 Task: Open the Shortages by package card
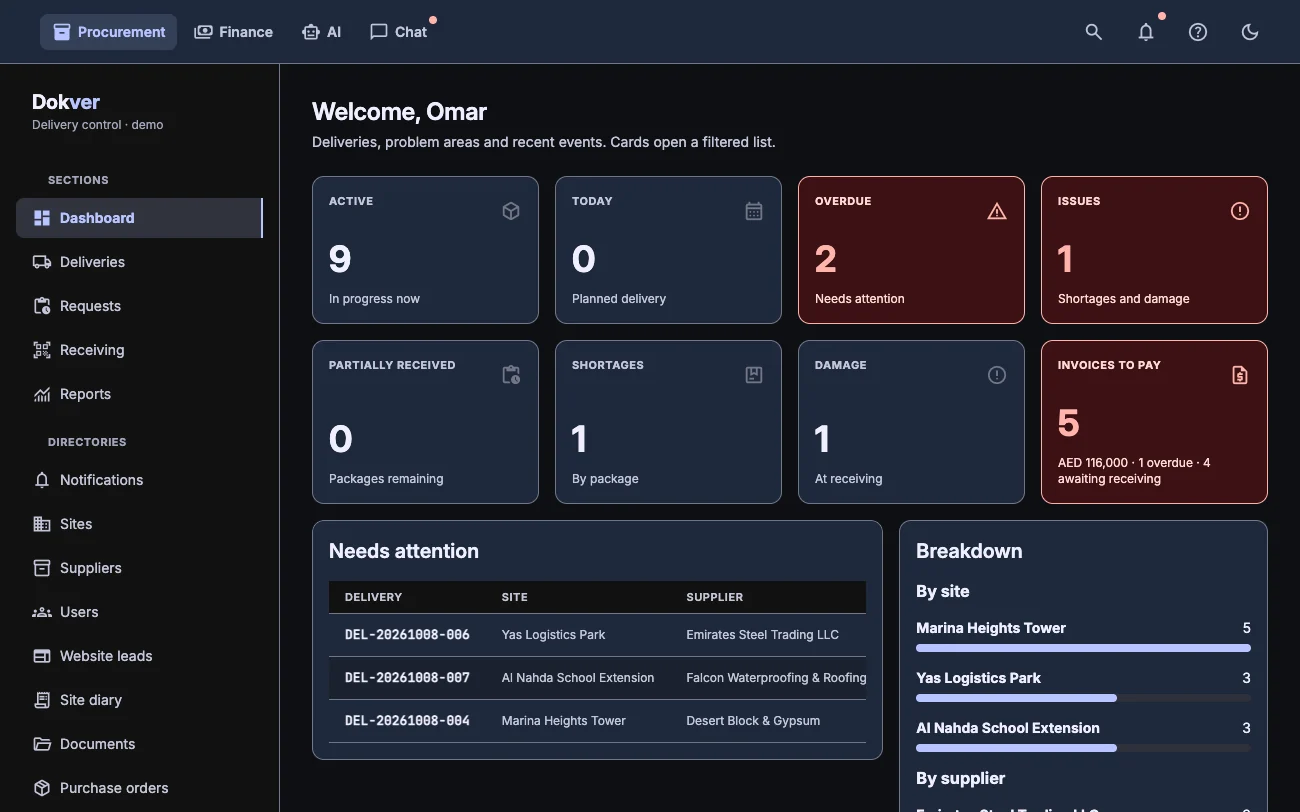point(668,422)
